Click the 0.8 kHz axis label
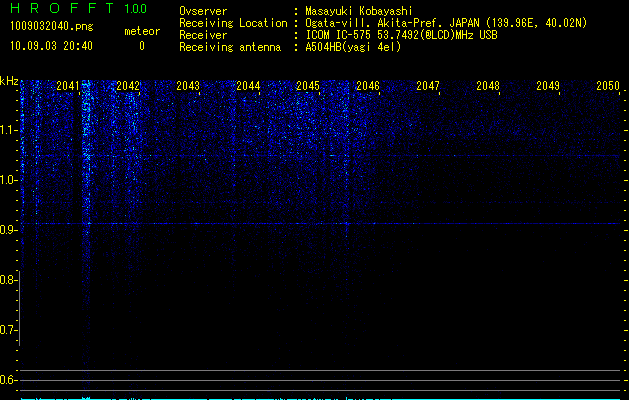This screenshot has height=400, width=629. 8,280
